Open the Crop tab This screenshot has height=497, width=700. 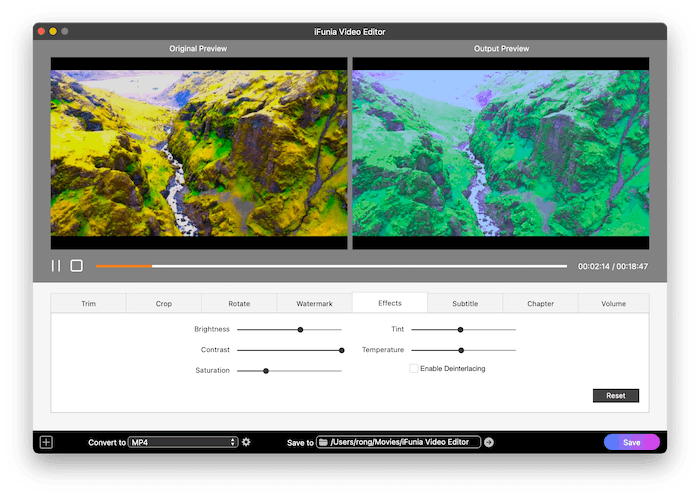tap(163, 303)
